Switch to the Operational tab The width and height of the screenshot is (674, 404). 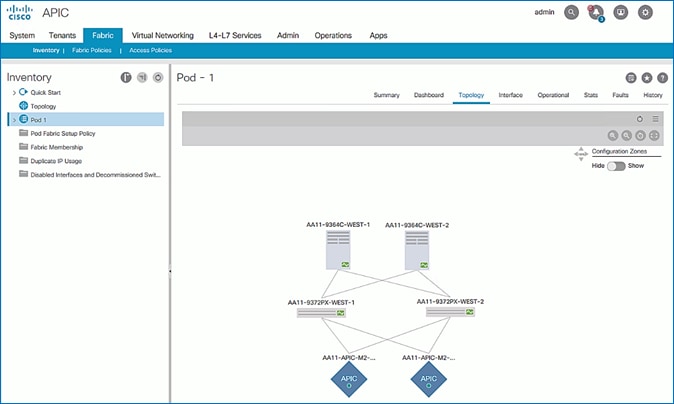tap(553, 95)
